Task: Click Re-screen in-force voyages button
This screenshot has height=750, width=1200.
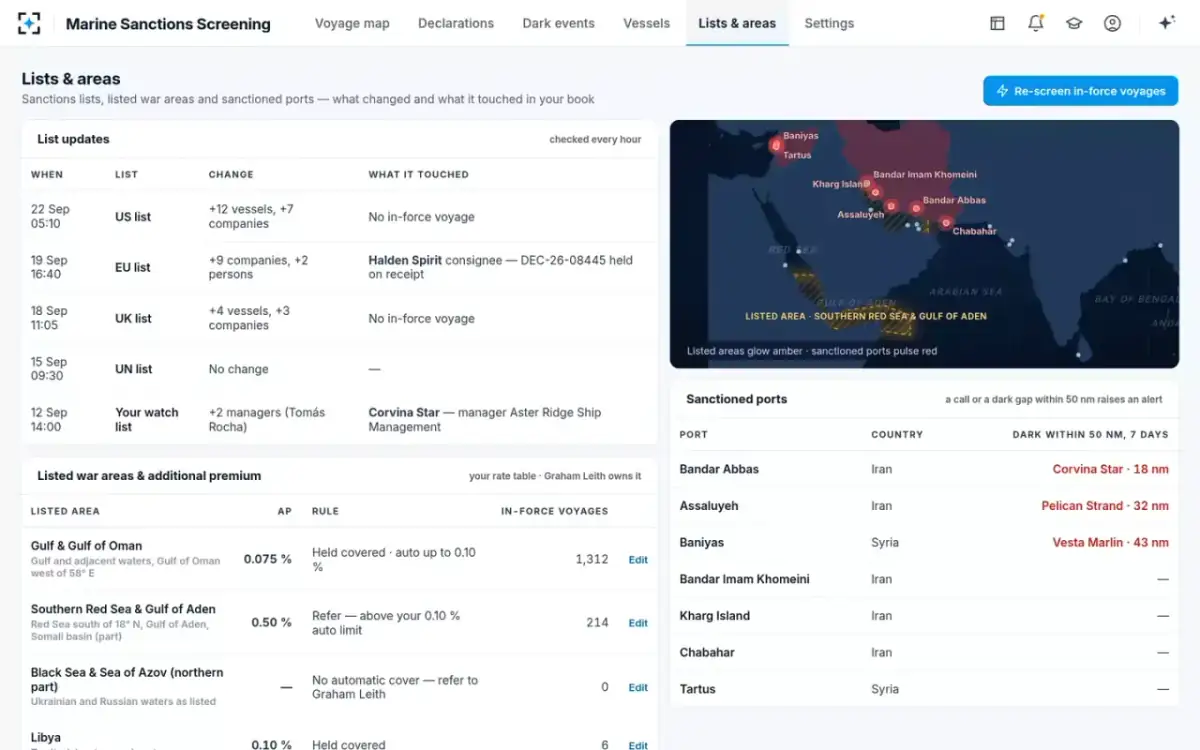Action: [1081, 91]
